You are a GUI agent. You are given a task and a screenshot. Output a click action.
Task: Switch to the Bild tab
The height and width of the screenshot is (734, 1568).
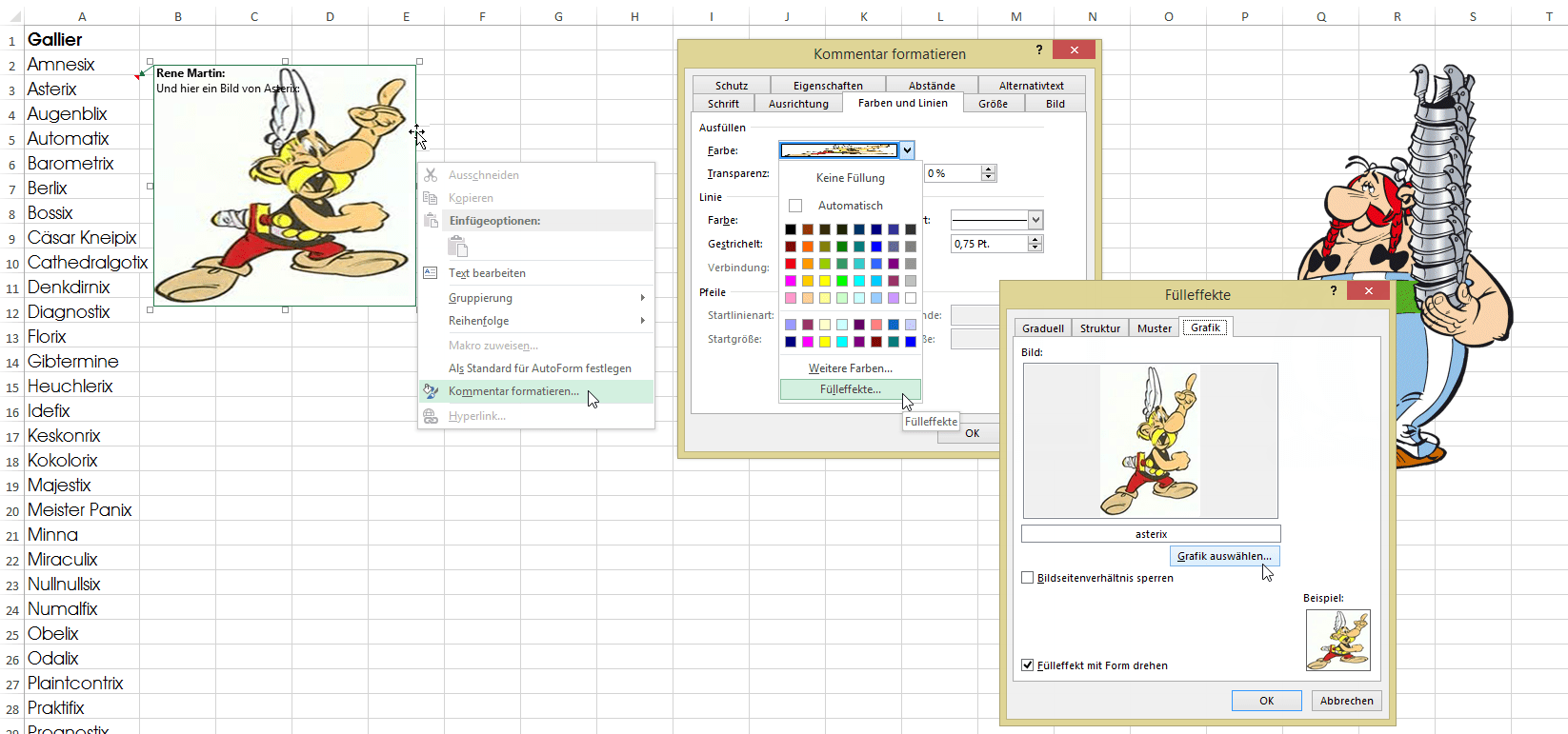(1055, 104)
